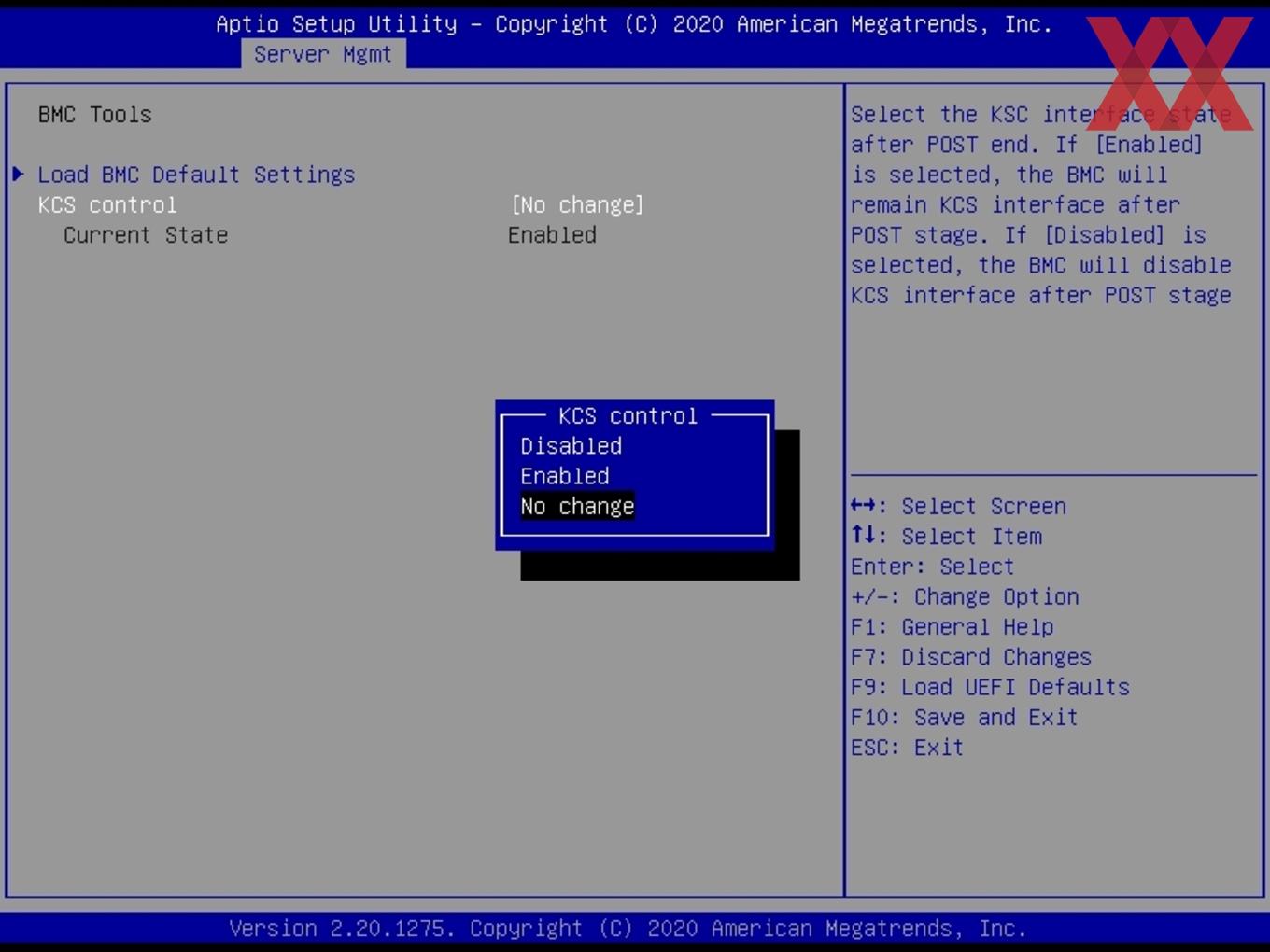1270x952 pixels.
Task: Click the F10: Save and Exit hint
Action: (965, 717)
